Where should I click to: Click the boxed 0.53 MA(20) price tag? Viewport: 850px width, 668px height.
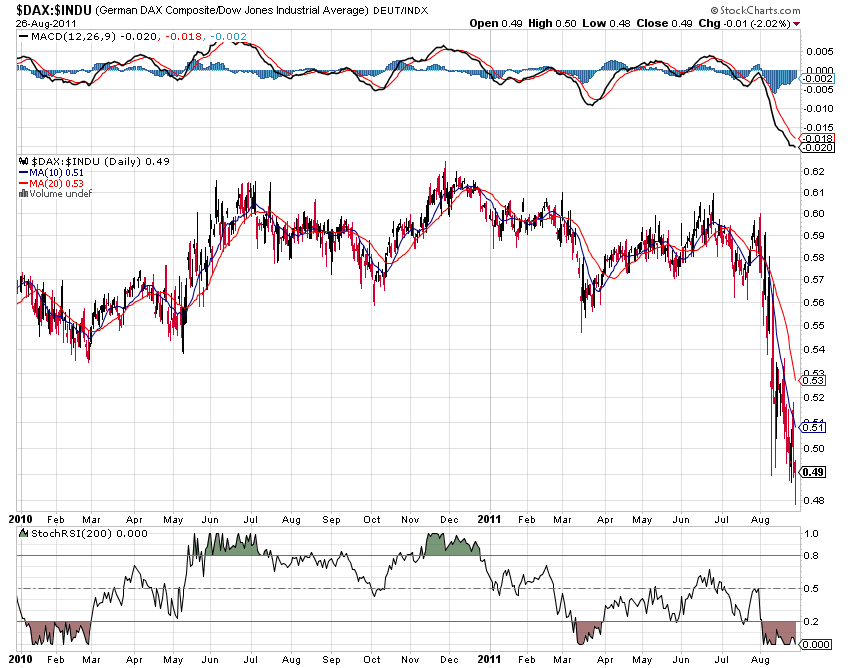pyautogui.click(x=814, y=380)
